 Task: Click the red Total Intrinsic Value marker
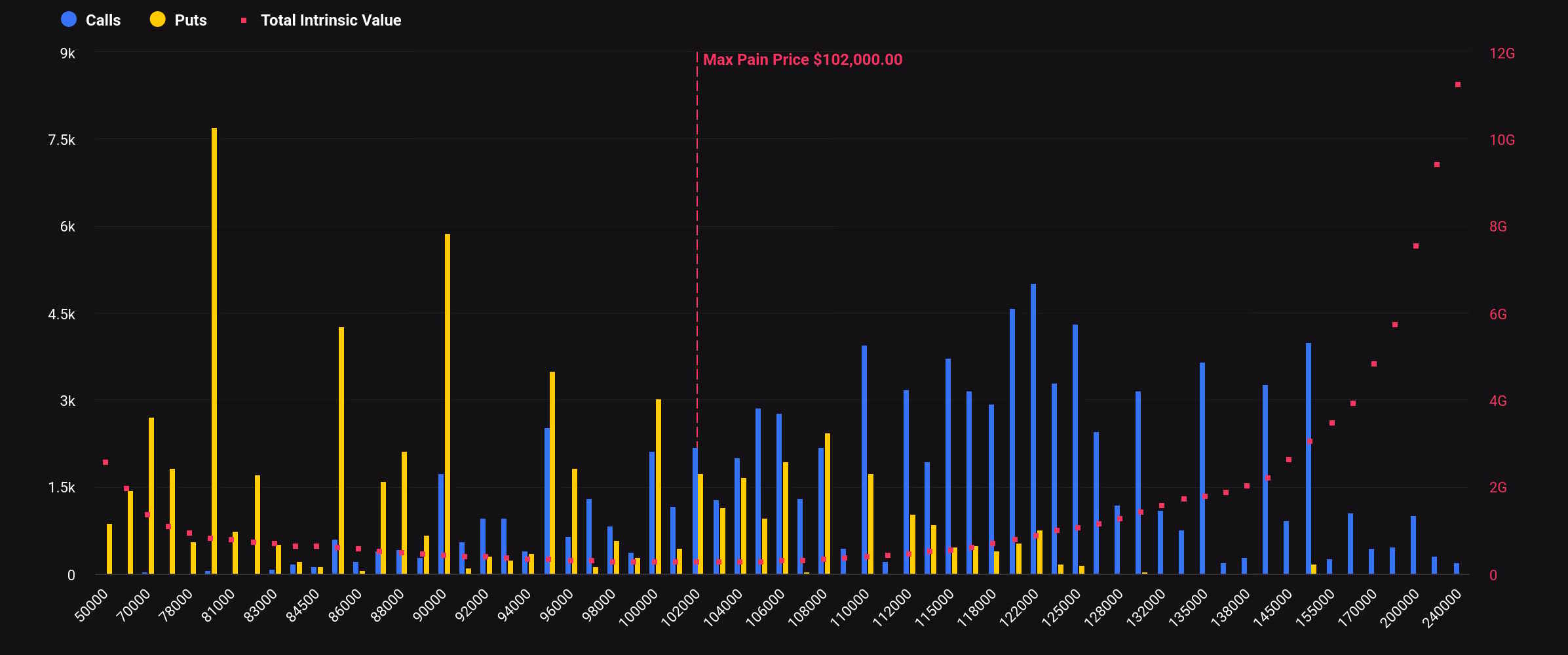244,20
